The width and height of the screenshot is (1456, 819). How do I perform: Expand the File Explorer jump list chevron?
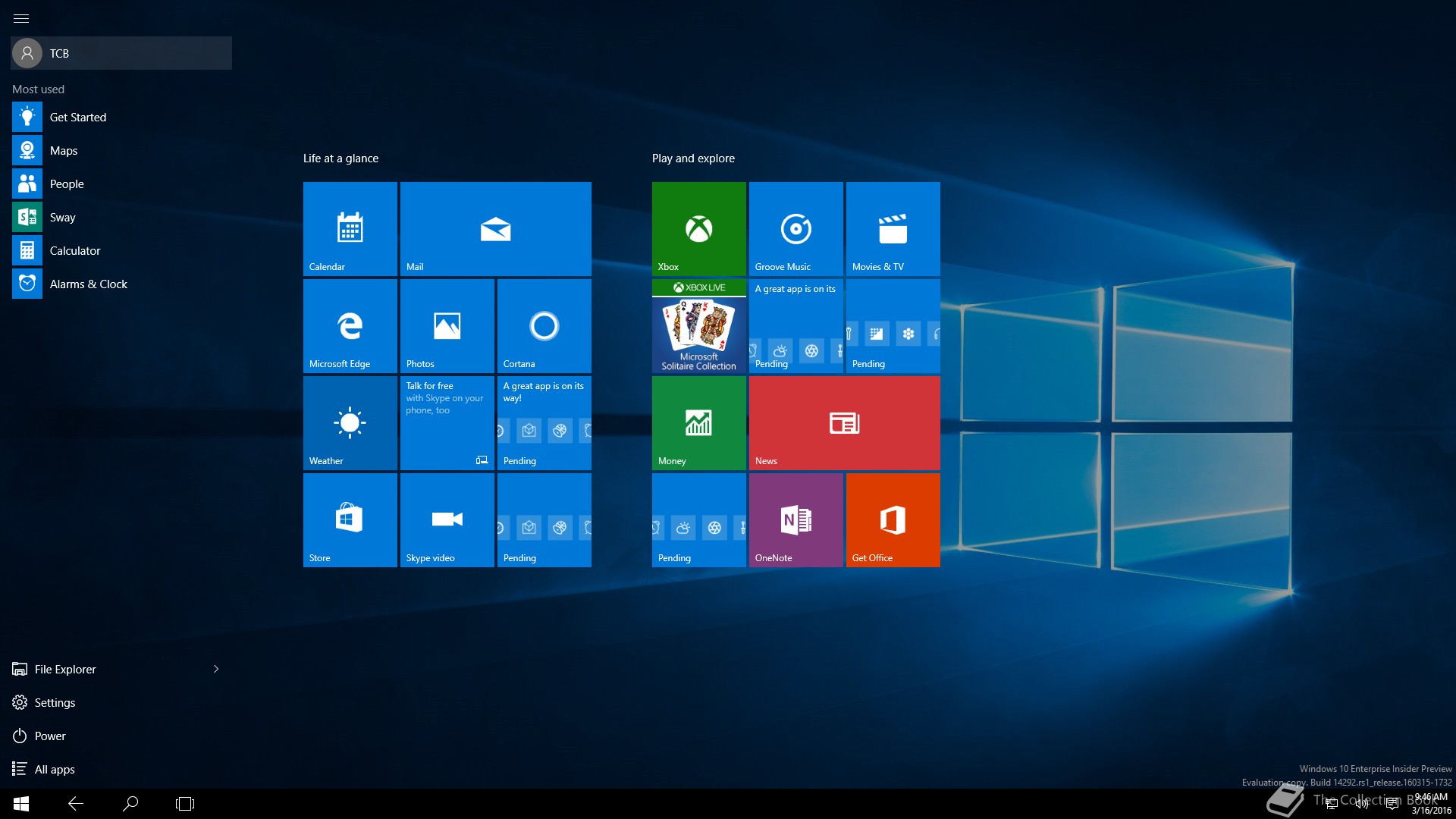[216, 669]
